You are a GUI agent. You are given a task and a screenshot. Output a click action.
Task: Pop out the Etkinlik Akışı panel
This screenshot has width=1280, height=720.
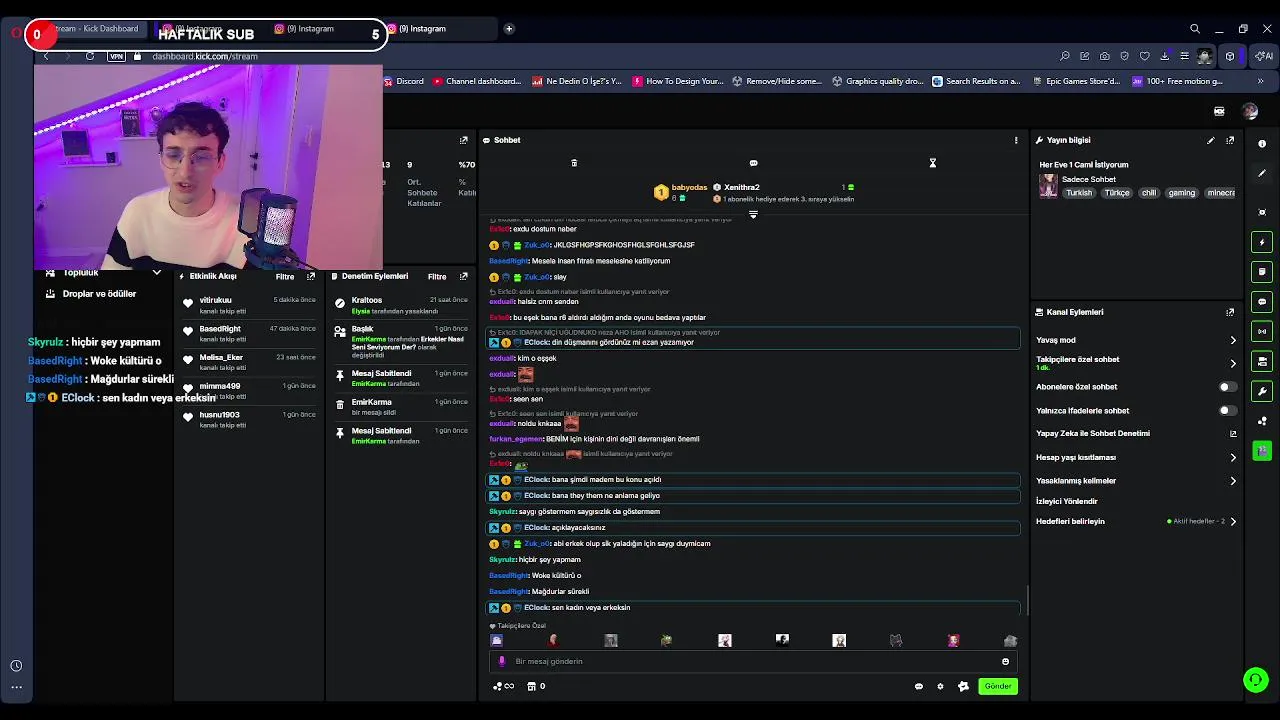(x=311, y=276)
